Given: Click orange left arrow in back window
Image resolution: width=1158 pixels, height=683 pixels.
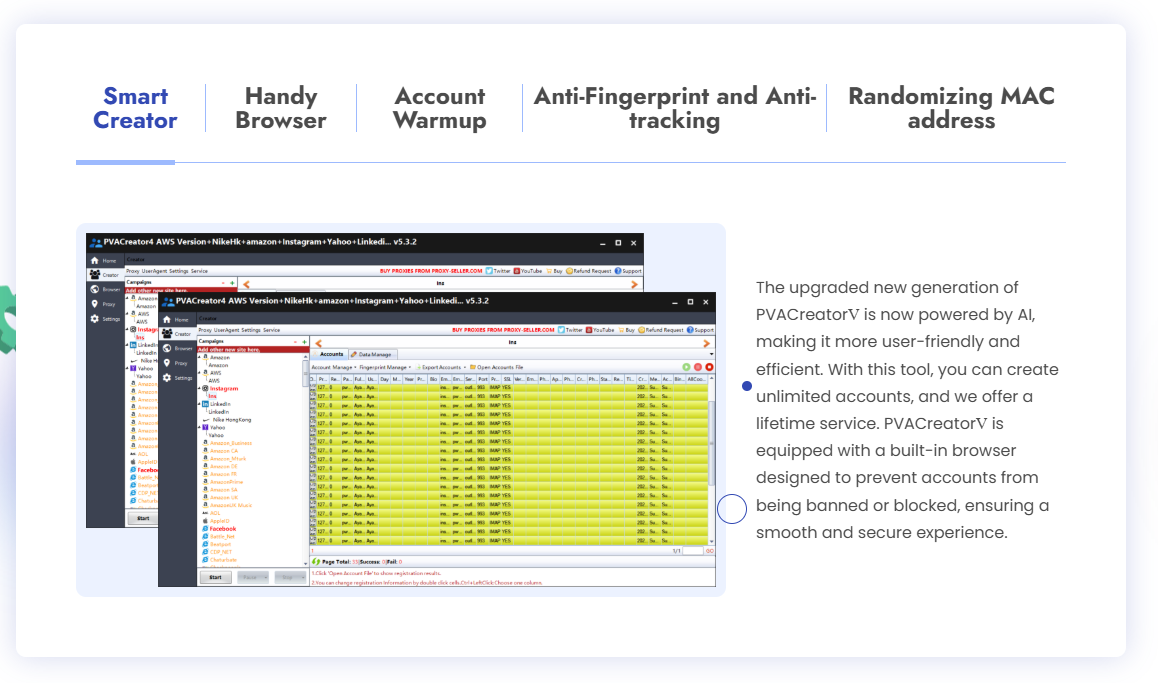Looking at the screenshot, I should (246, 284).
